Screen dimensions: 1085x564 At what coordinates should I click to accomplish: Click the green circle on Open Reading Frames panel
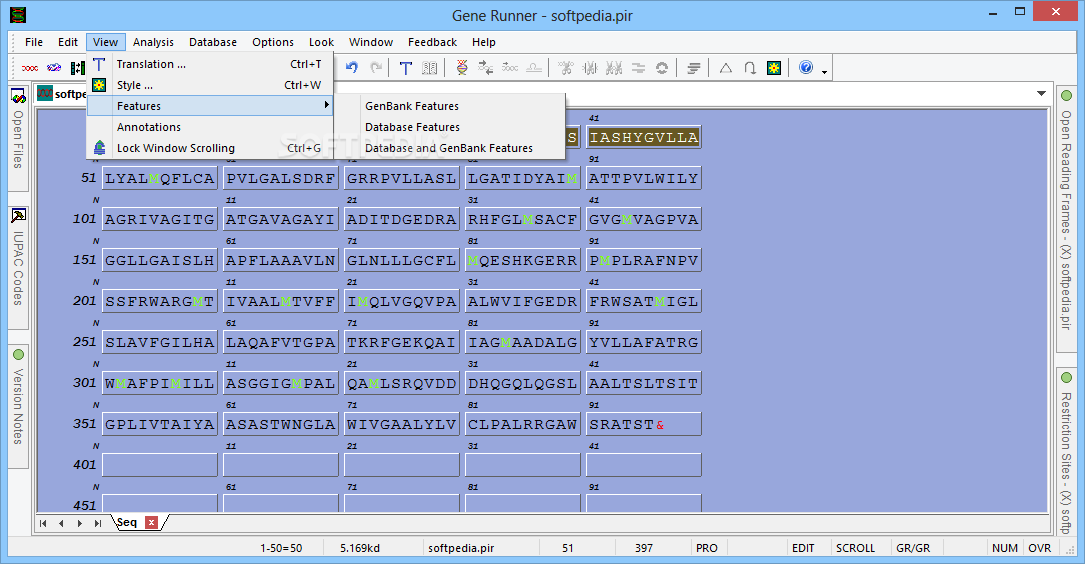pyautogui.click(x=1066, y=95)
